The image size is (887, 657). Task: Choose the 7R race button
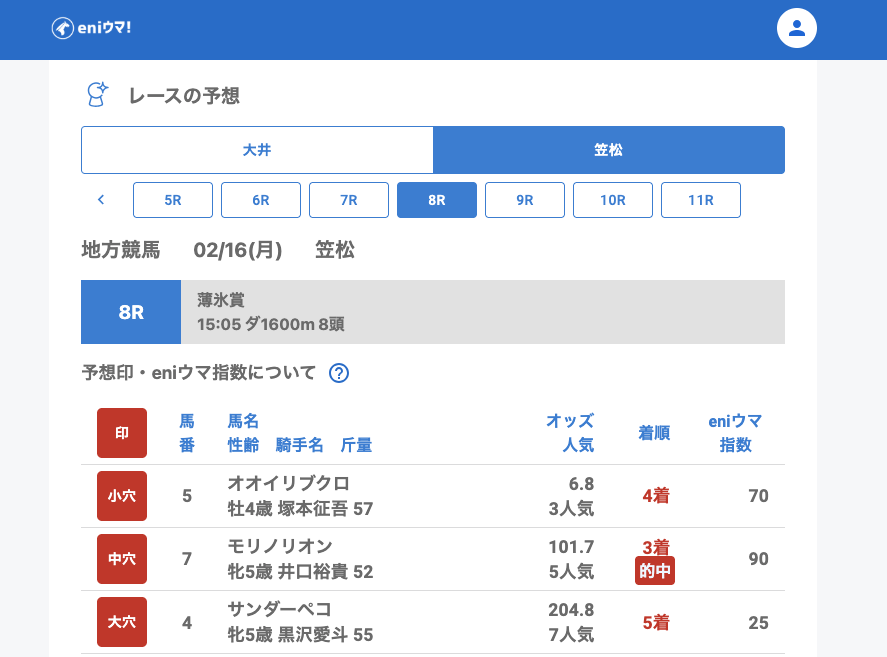(349, 200)
